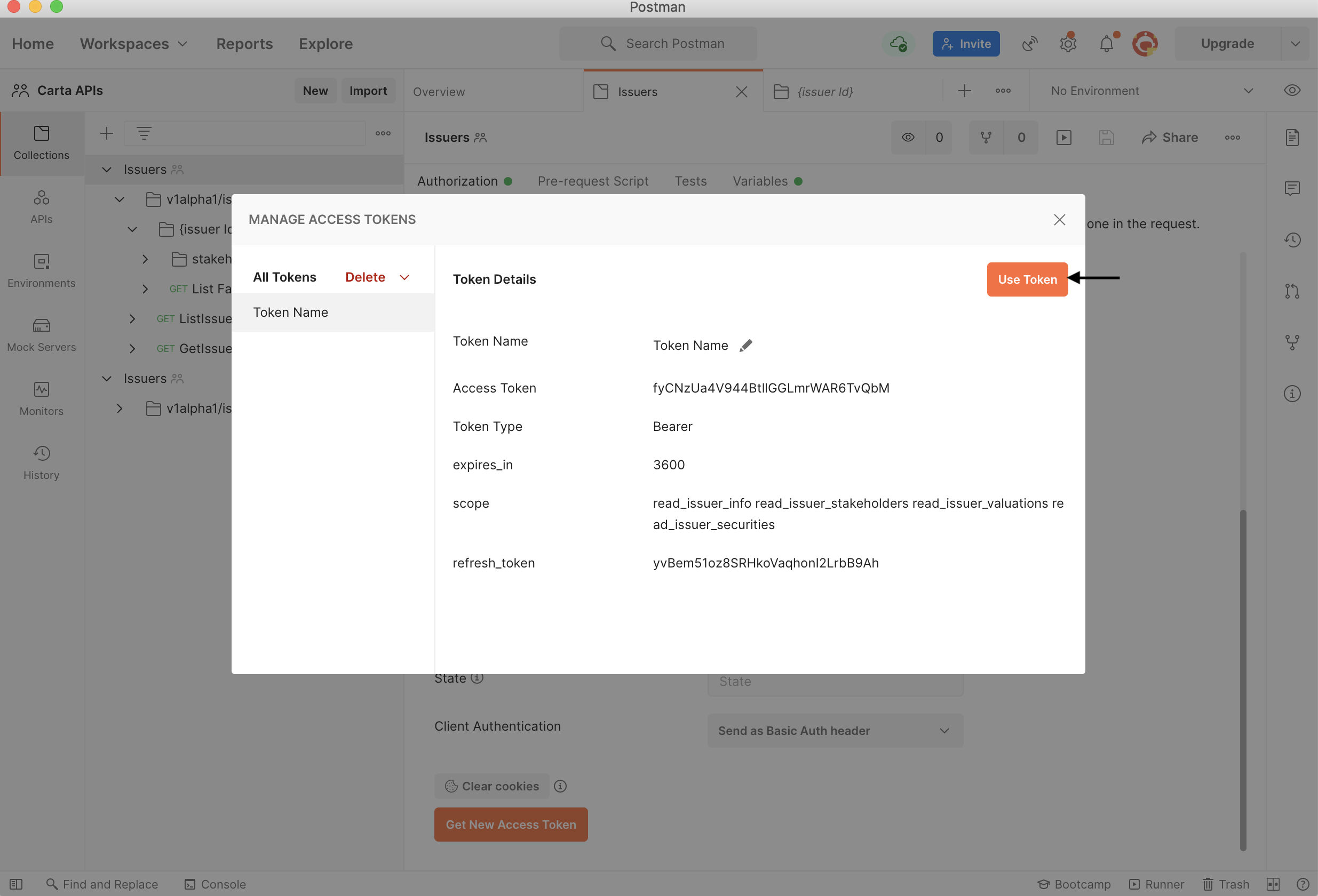Open the capture requests satellite icon
Screen dimensions: 1318x896
pos(1030,44)
